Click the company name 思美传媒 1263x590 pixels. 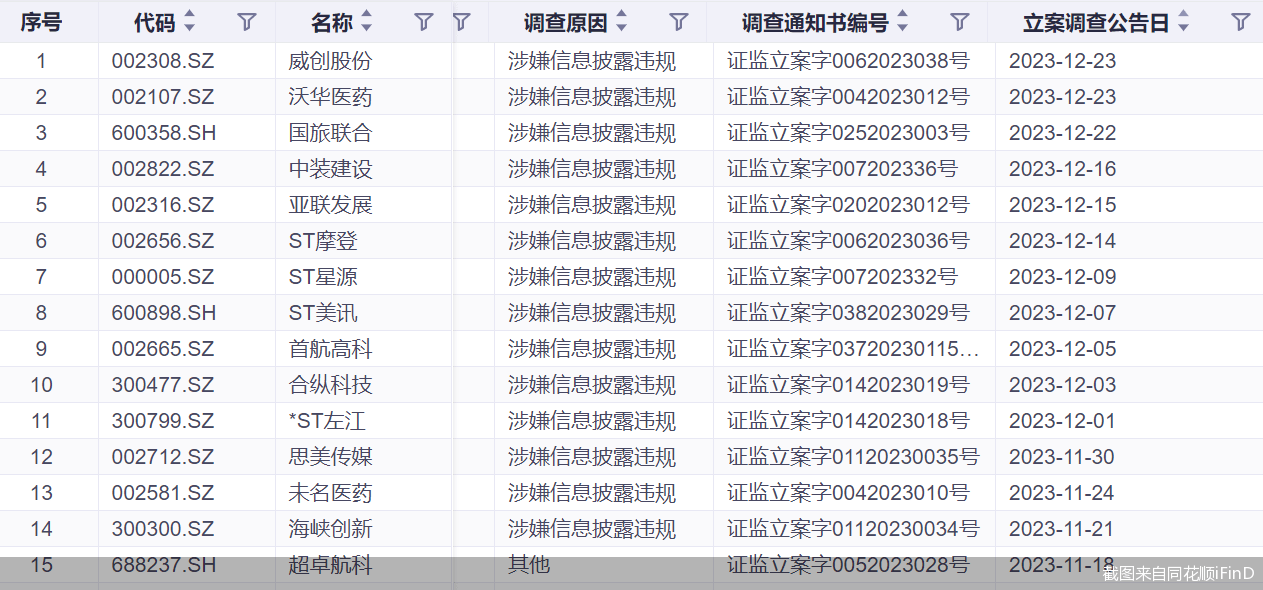coord(330,457)
